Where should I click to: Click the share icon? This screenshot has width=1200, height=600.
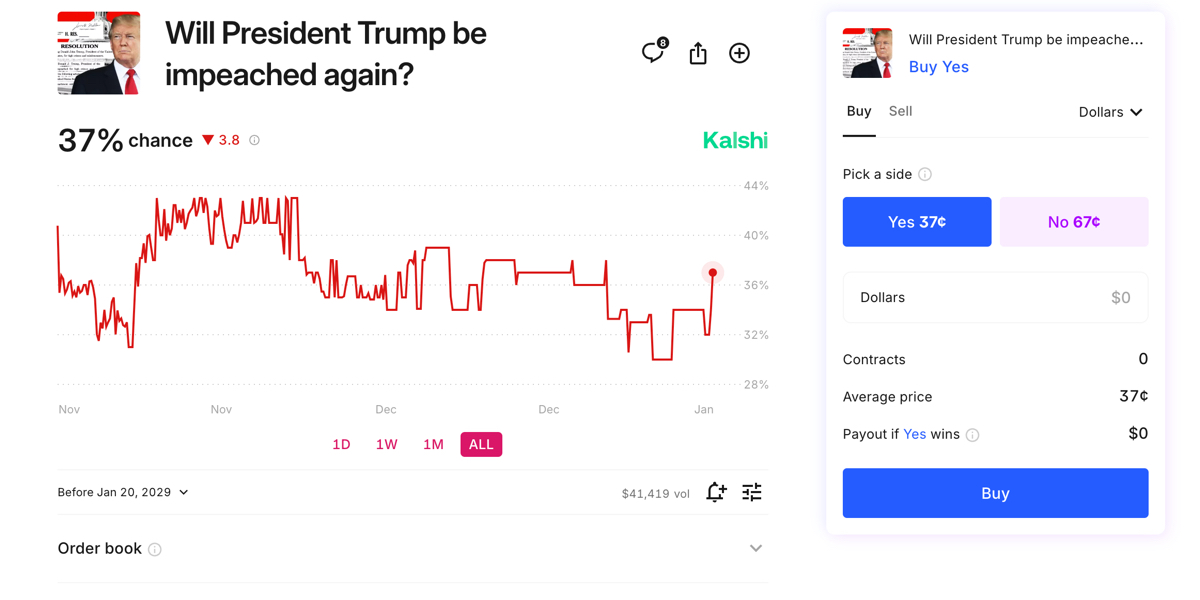(697, 53)
